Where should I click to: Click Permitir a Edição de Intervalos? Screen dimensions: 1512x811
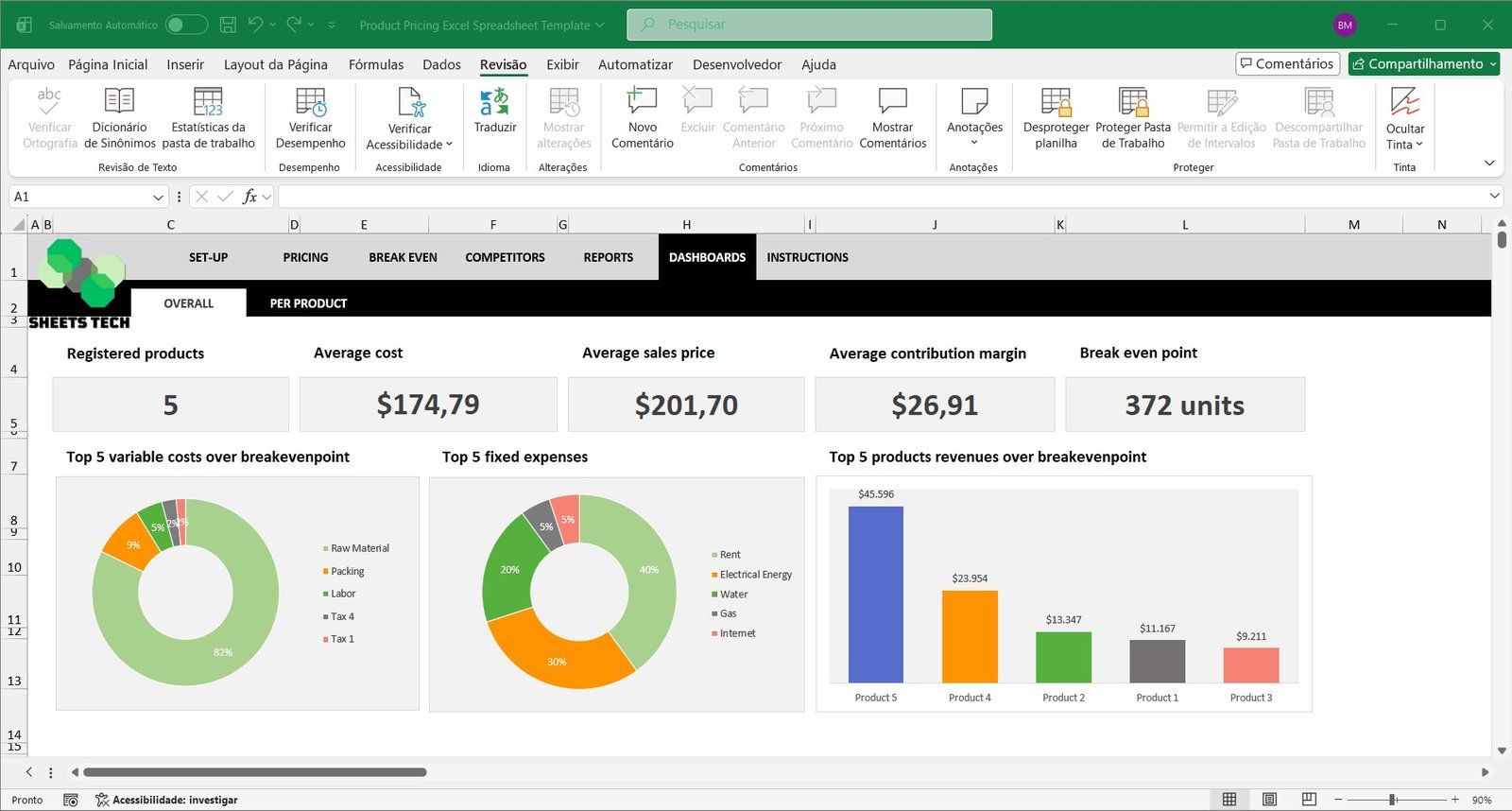[x=1221, y=117]
